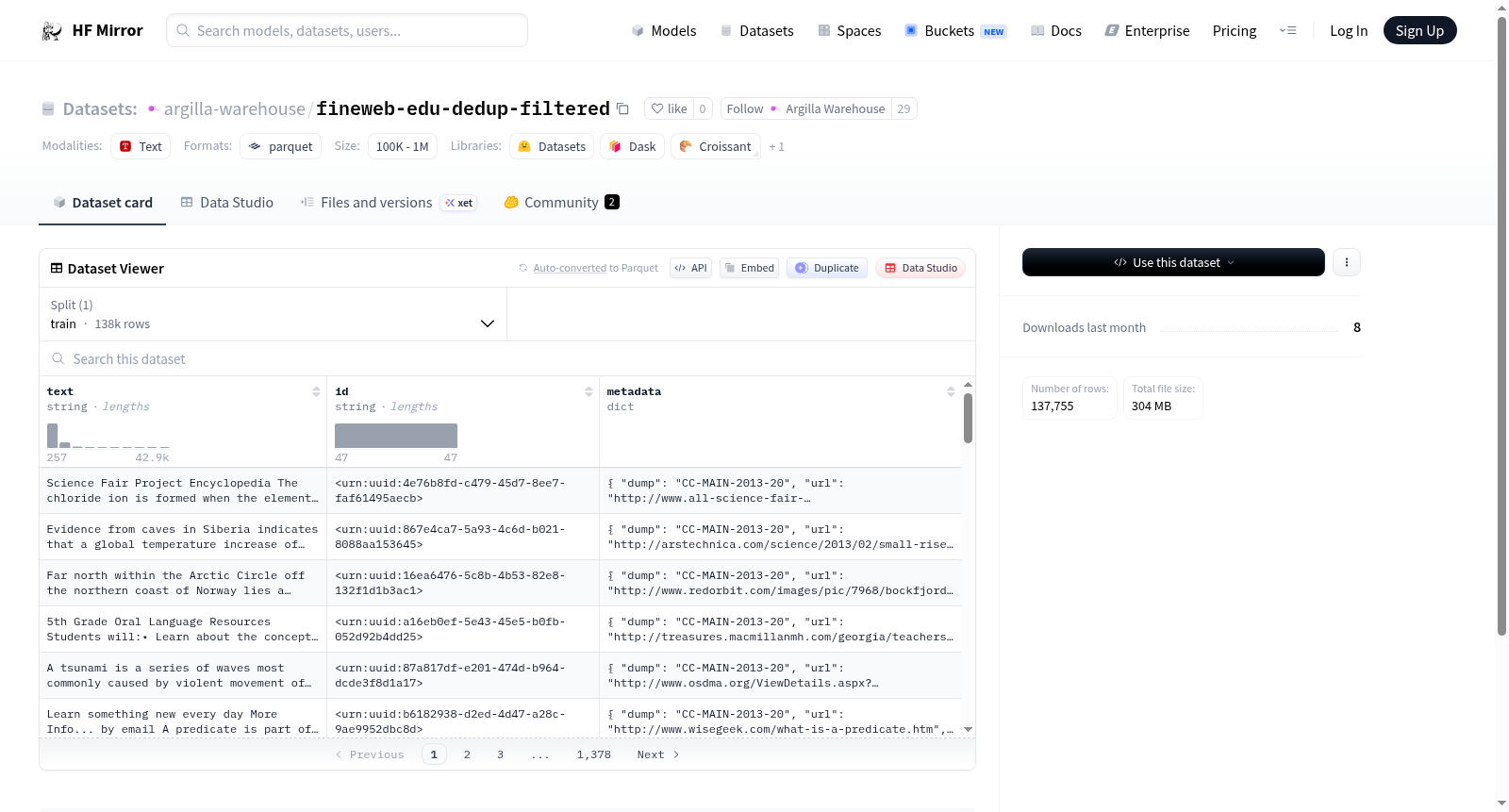Open the more navigation menu icon
1509x812 pixels.
tap(1287, 30)
